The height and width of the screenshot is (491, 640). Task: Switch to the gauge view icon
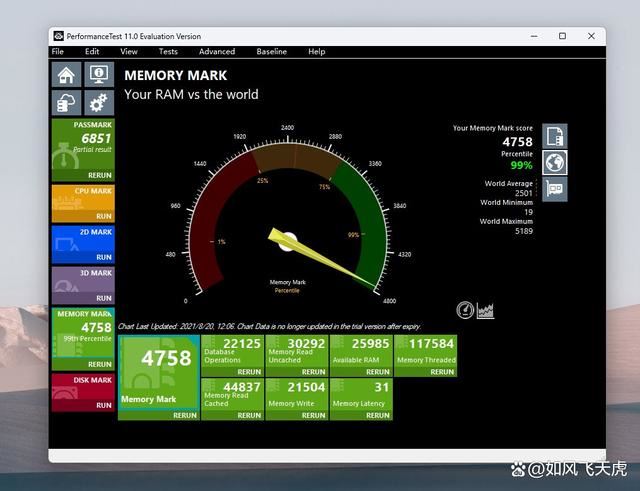tap(465, 310)
